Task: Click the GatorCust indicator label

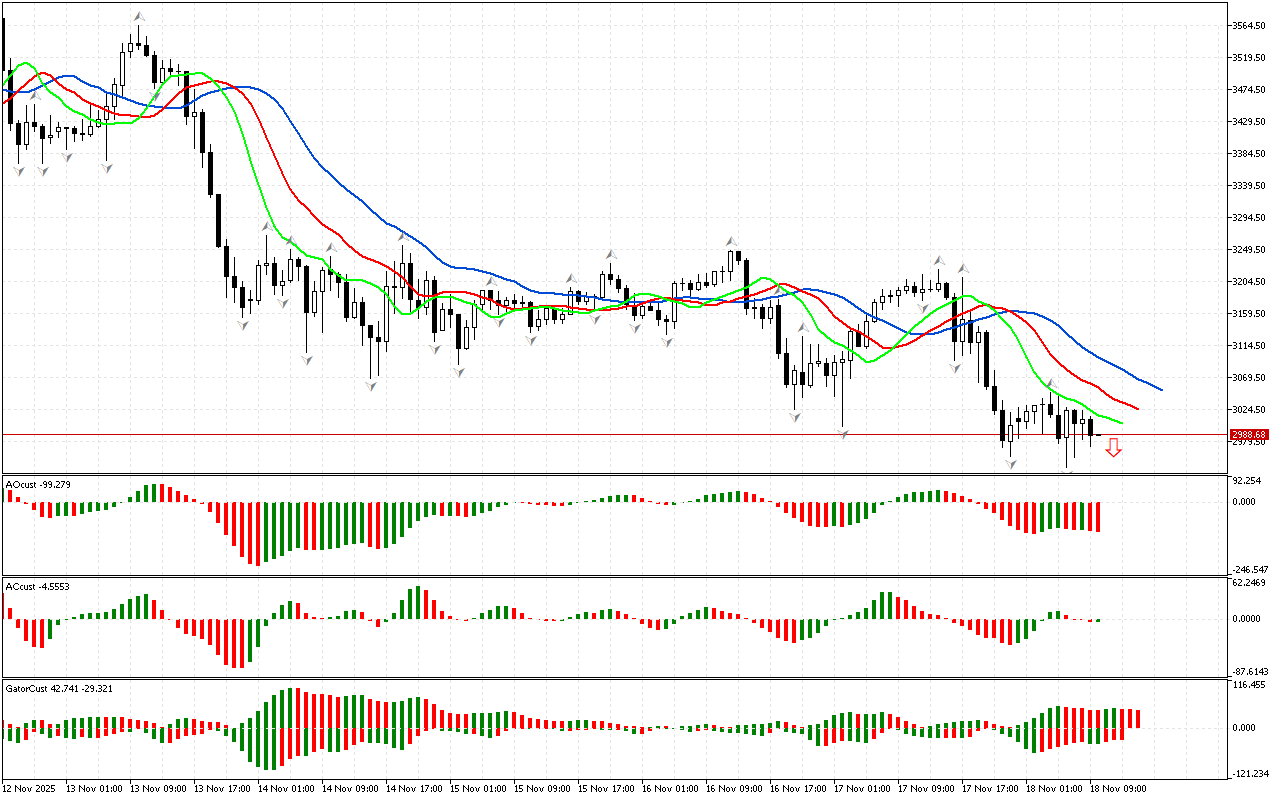Action: click(x=56, y=689)
